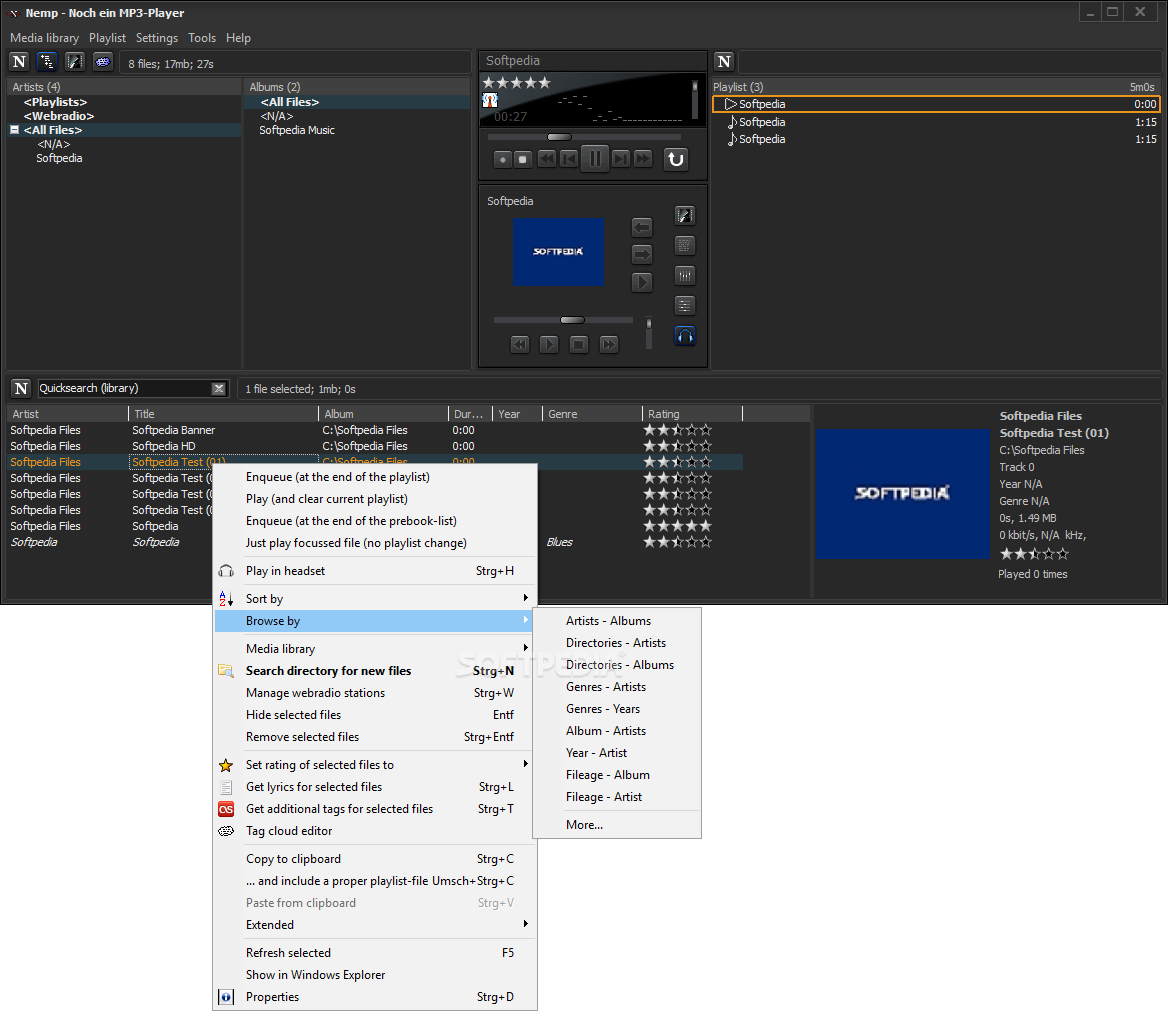Click inside the Quicksearch (library) input field
Screen dimensions: 1168x1011
click(x=124, y=388)
